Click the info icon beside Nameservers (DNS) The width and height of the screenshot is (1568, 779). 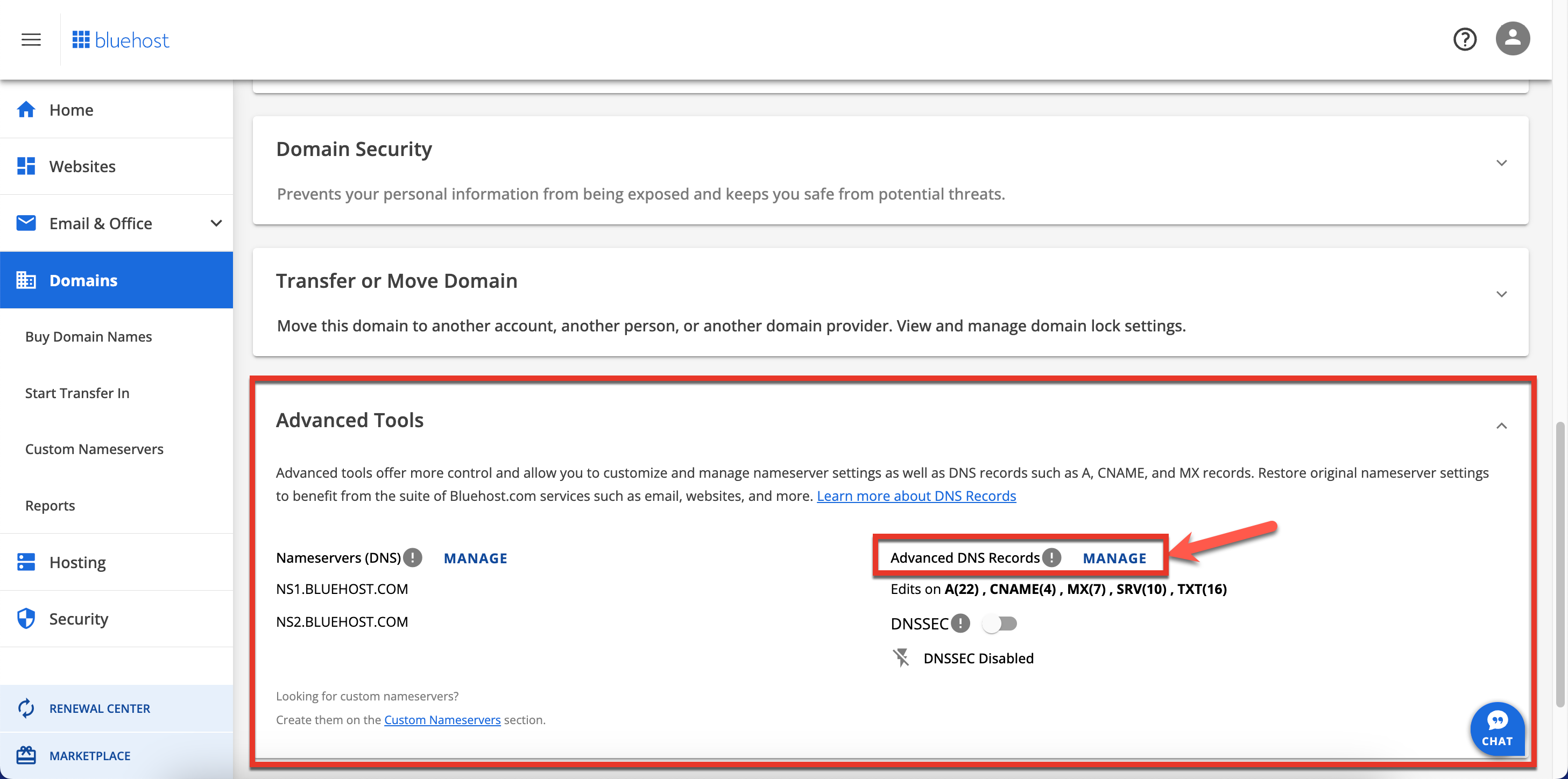click(413, 557)
